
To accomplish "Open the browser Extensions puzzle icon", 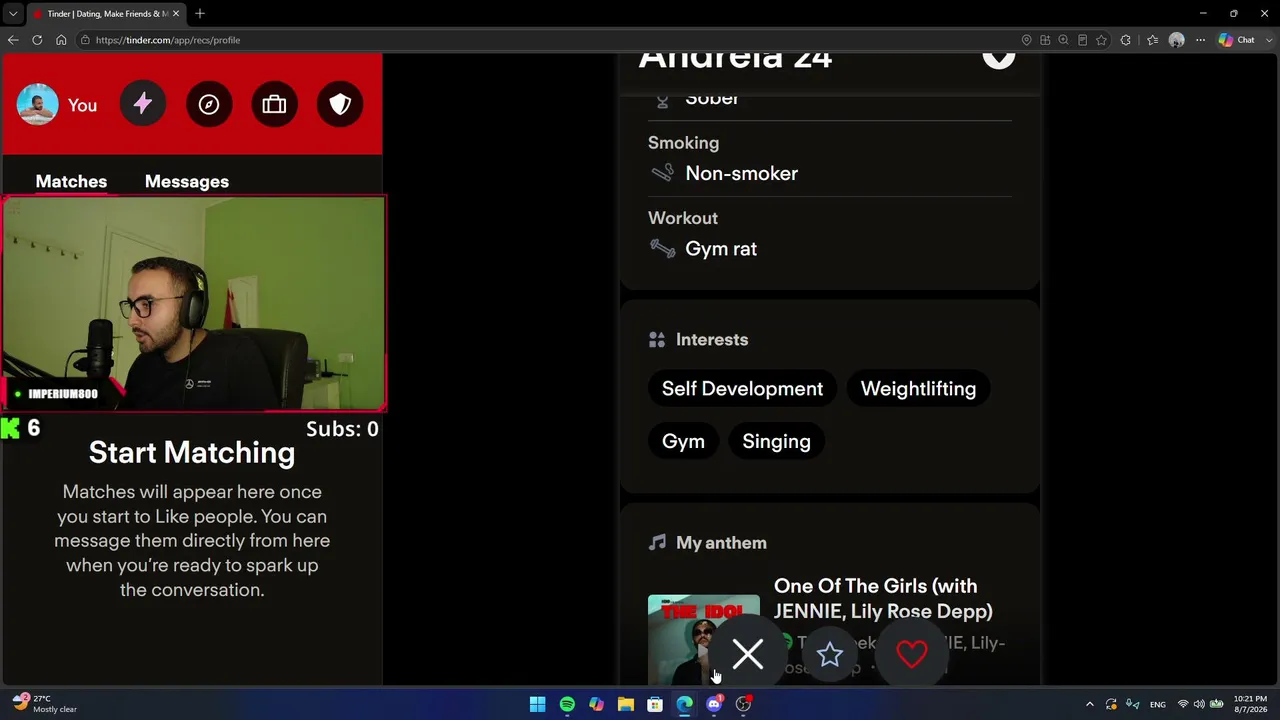I will (x=1126, y=40).
